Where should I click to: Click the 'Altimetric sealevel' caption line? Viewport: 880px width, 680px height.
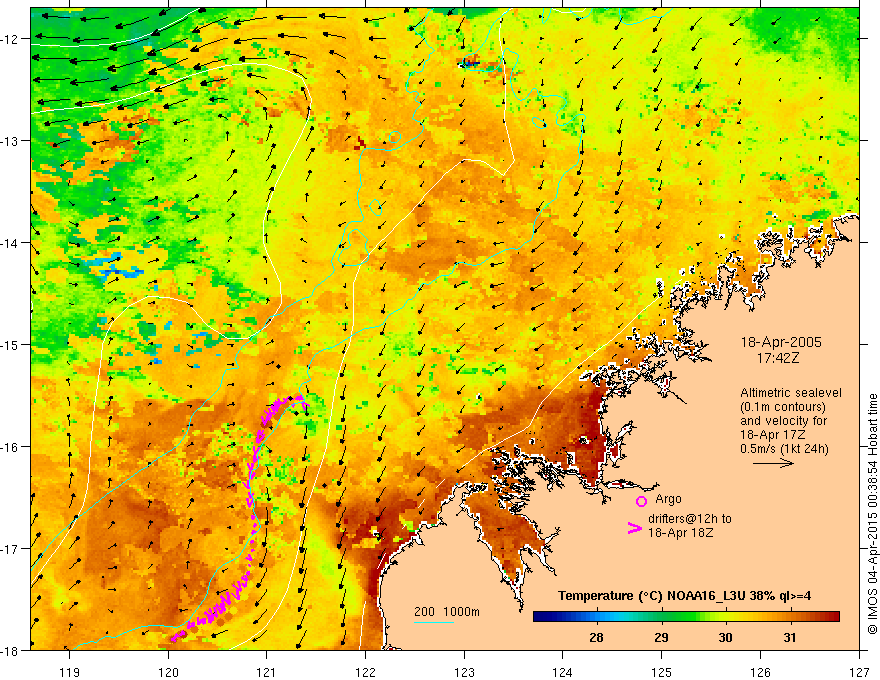tap(791, 393)
